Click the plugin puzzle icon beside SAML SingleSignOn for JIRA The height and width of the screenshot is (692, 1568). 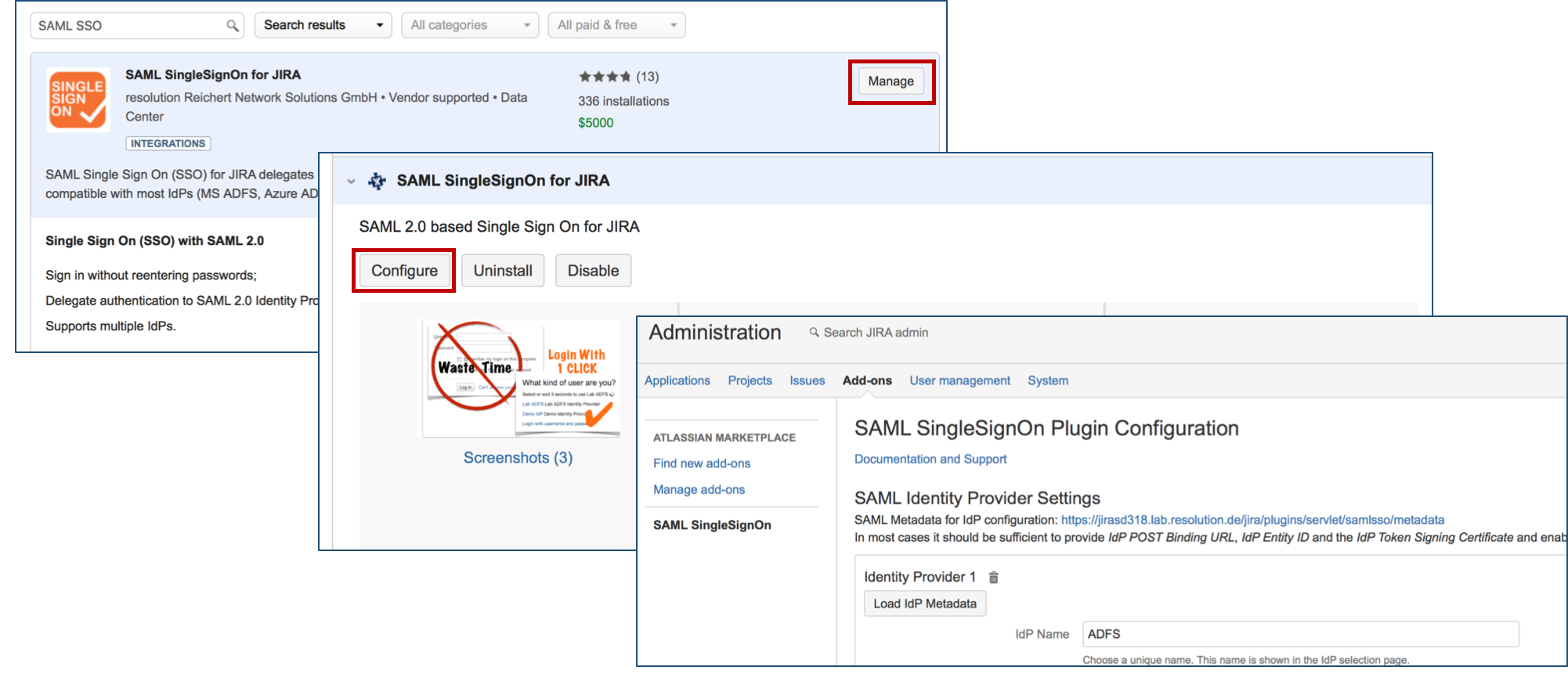pos(378,181)
